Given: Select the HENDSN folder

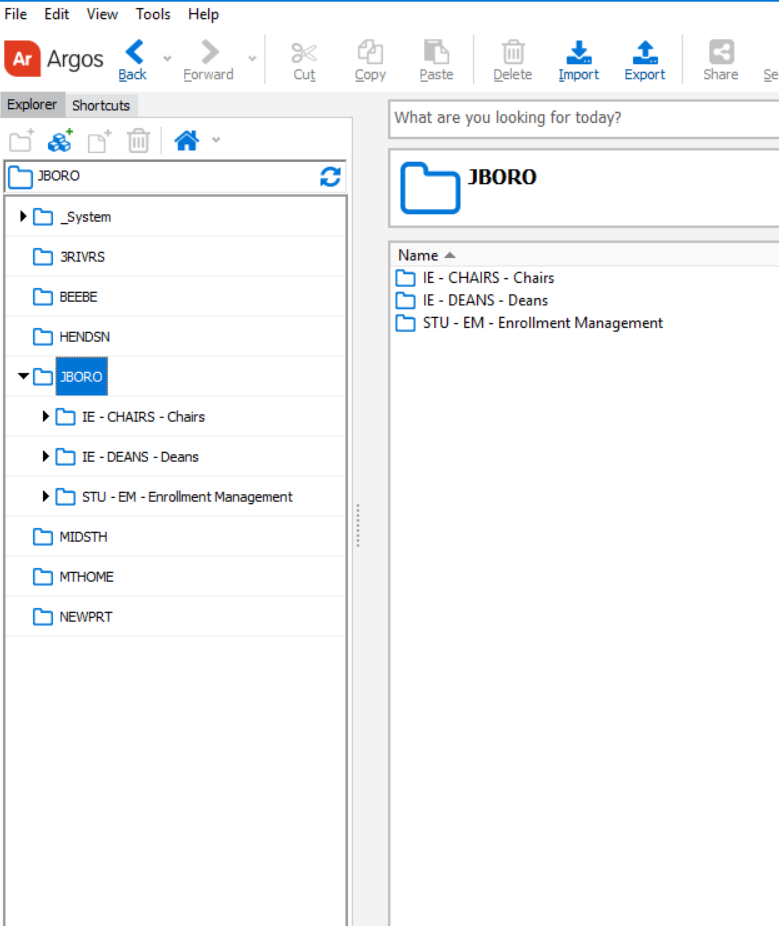Looking at the screenshot, I should coord(84,337).
